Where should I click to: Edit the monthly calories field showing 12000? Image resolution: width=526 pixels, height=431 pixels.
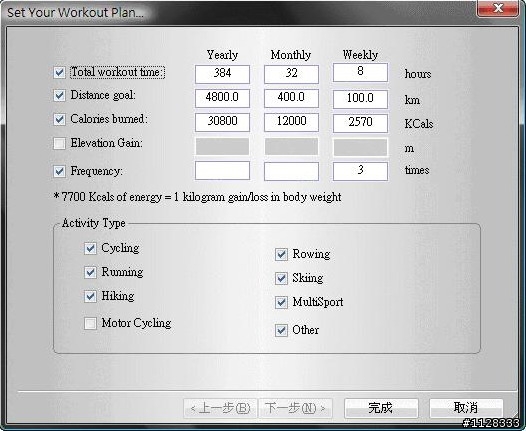coord(291,122)
